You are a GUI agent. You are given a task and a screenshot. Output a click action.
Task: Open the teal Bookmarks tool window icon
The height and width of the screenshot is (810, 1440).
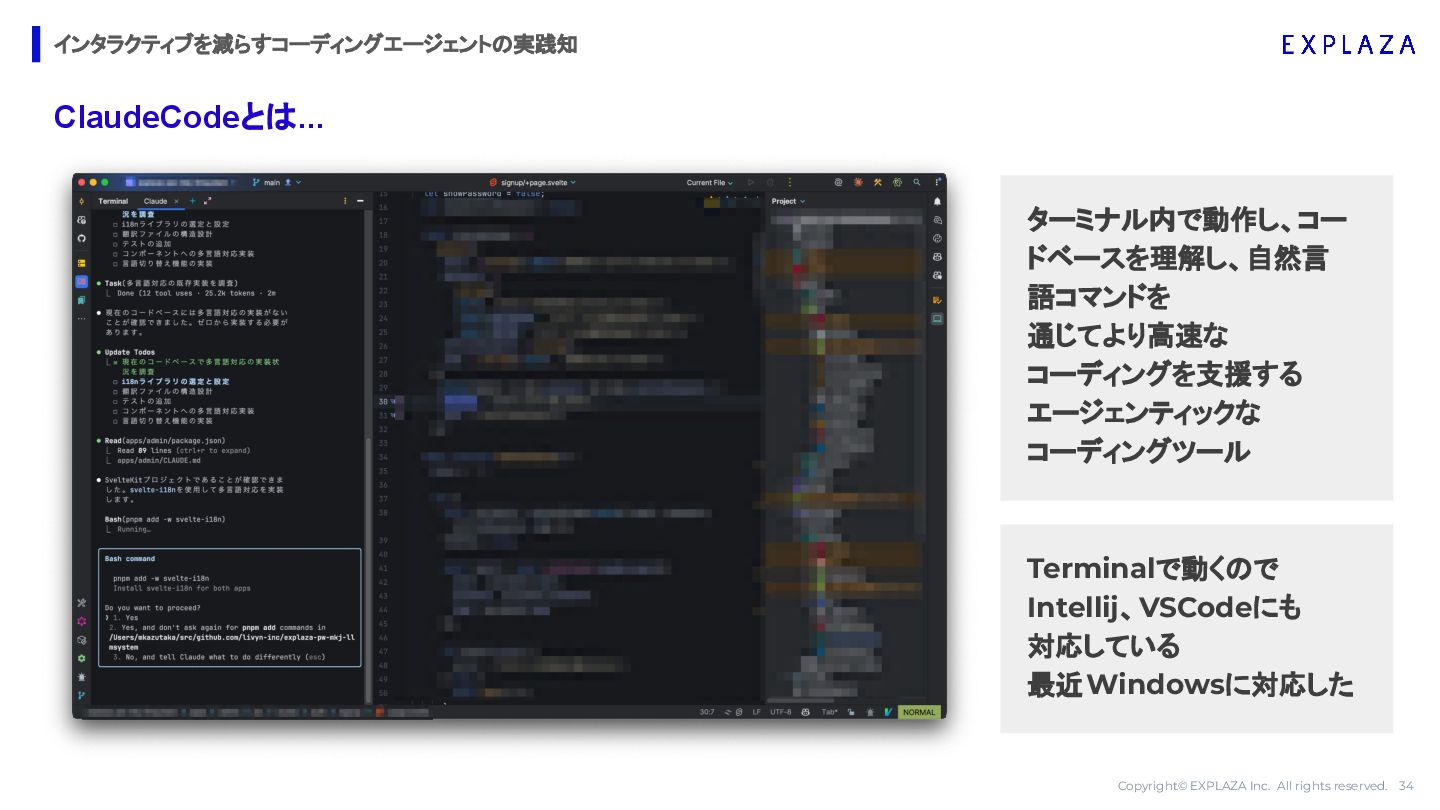coord(81,300)
